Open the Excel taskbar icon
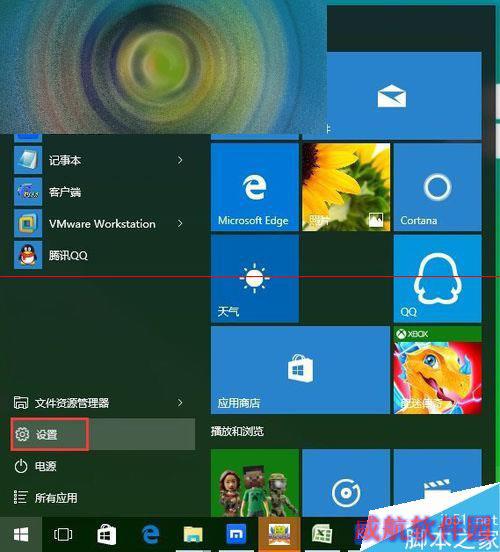500x552 pixels. coord(322,535)
